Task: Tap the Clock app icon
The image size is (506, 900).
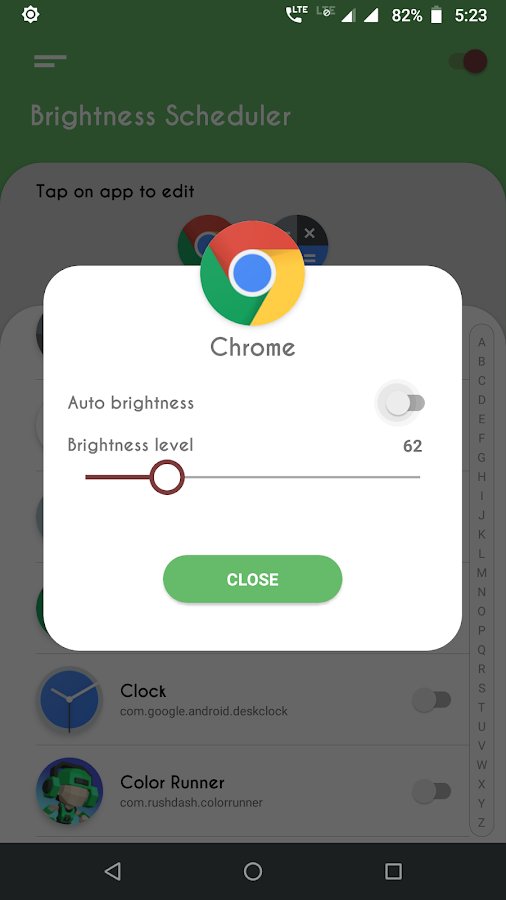Action: (69, 699)
